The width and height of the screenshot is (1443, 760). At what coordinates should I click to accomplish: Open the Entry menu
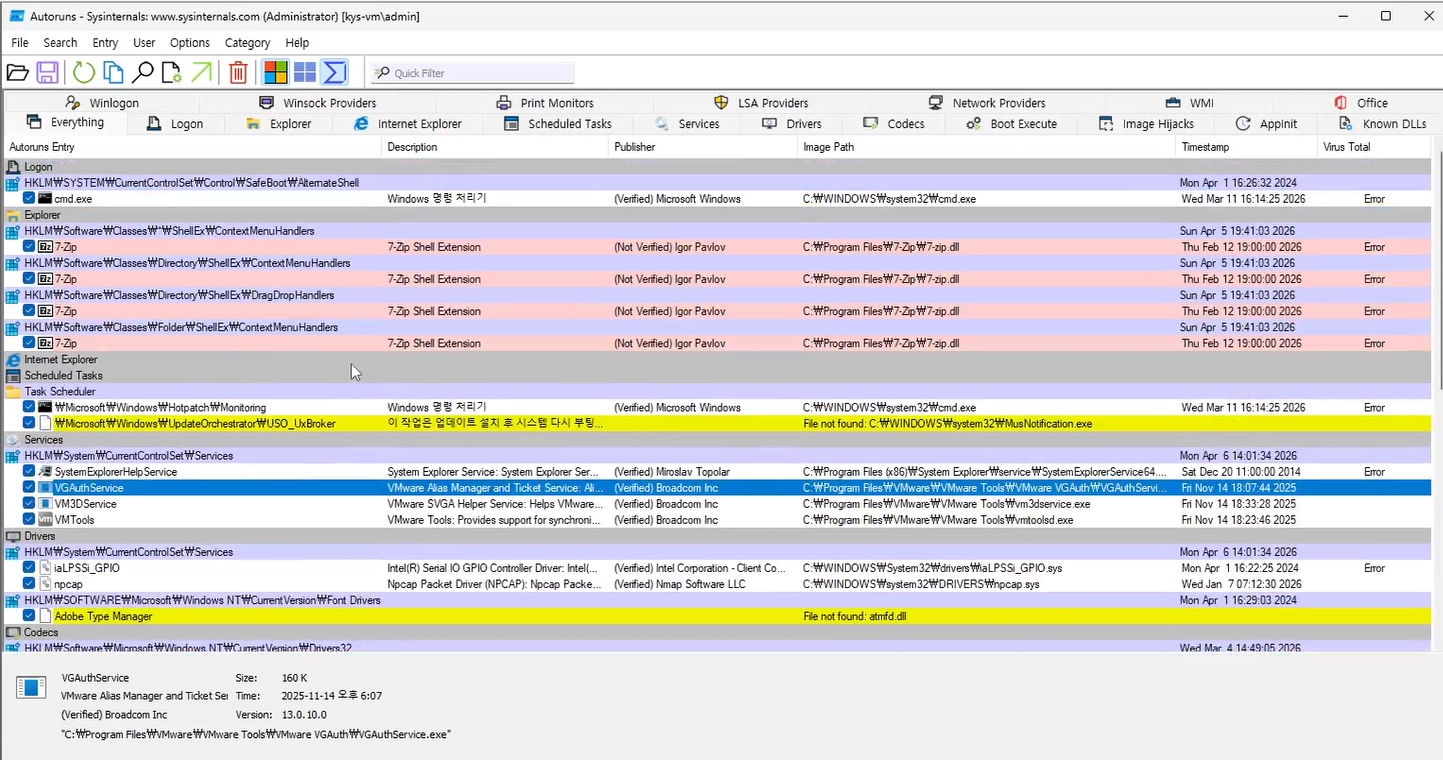pos(105,43)
